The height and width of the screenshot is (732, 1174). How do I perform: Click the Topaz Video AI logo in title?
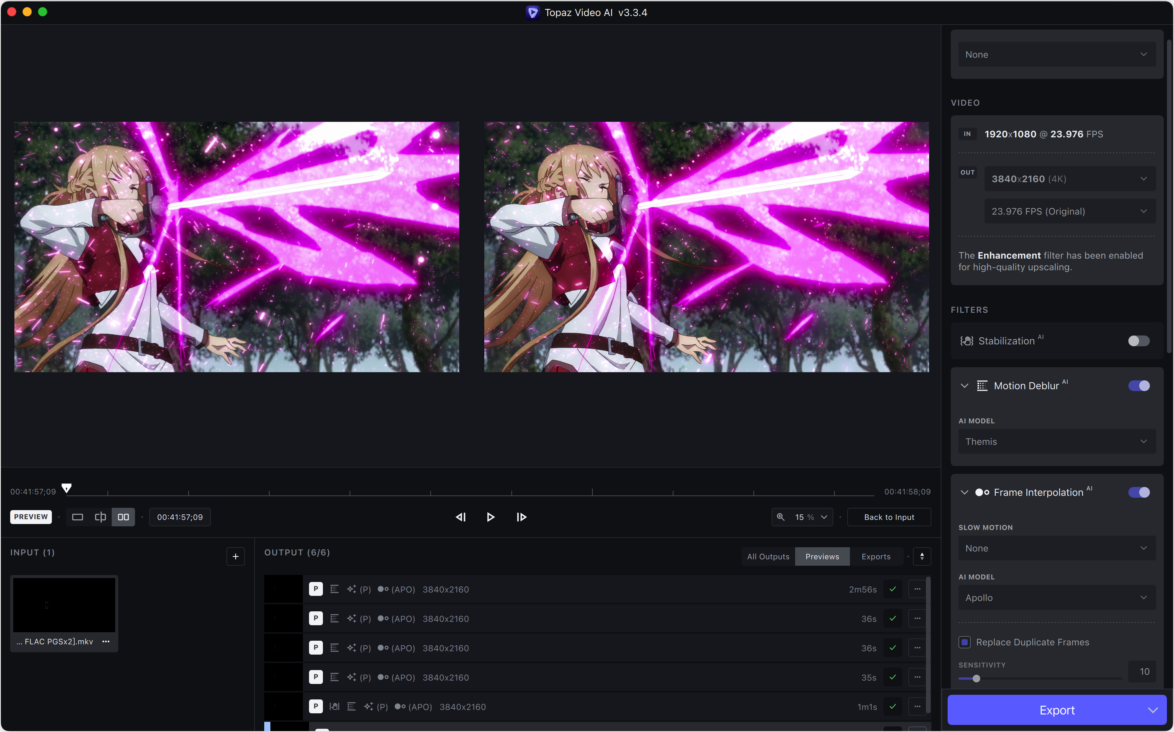(532, 13)
